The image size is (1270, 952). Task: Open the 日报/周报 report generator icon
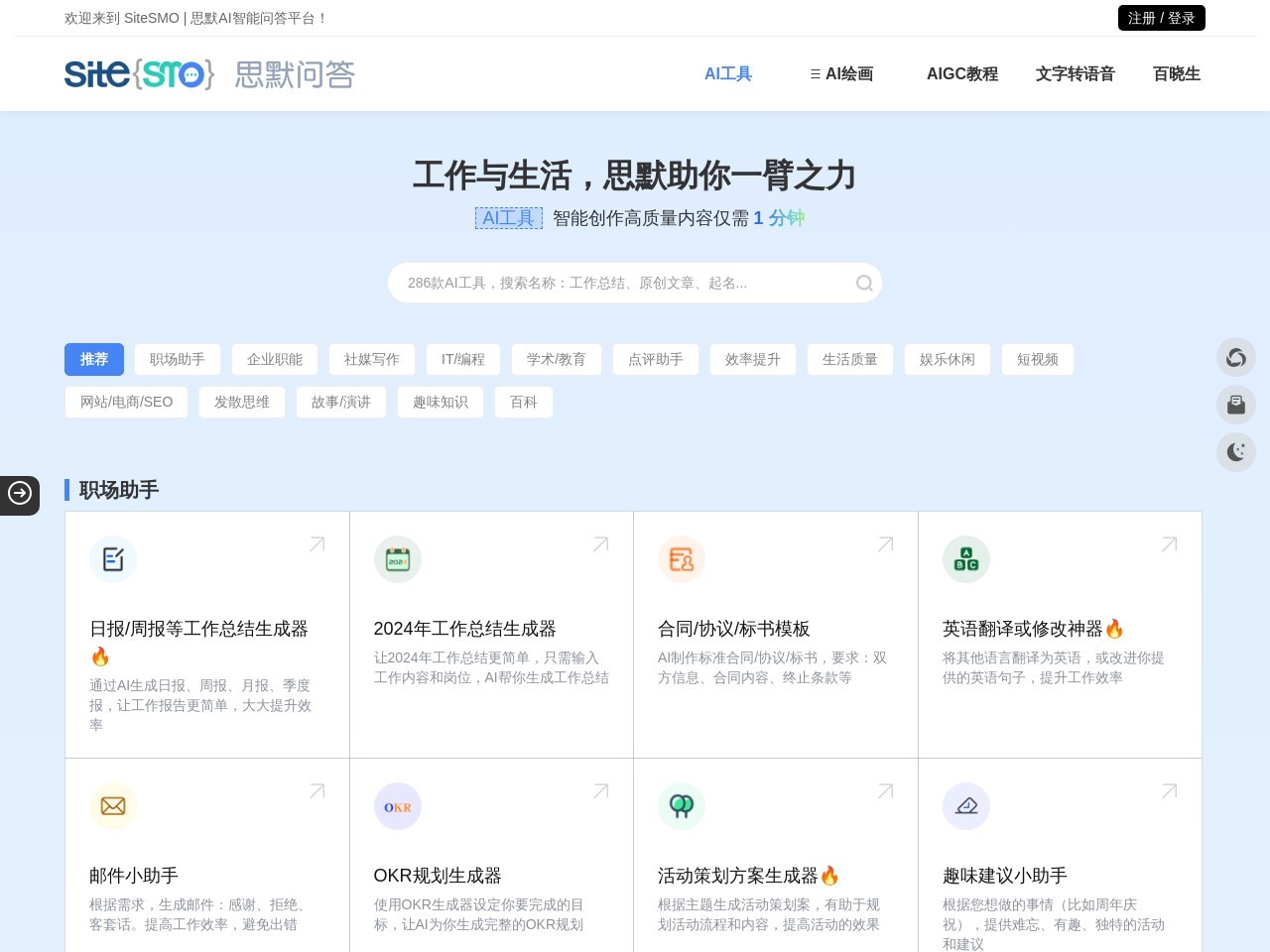pyautogui.click(x=113, y=559)
